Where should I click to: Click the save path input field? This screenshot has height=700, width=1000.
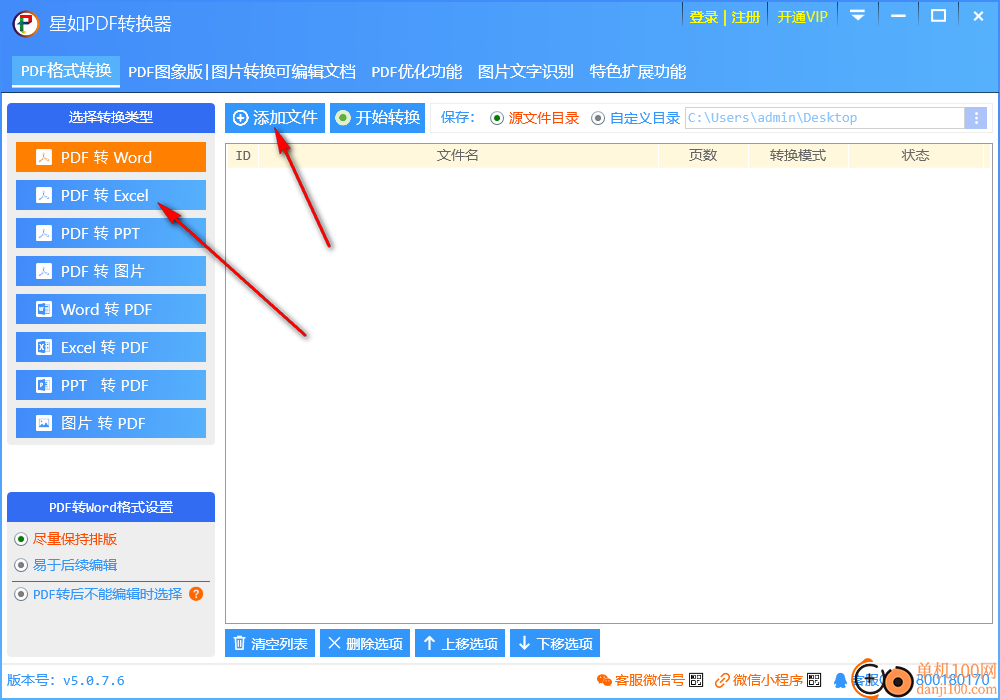825,118
